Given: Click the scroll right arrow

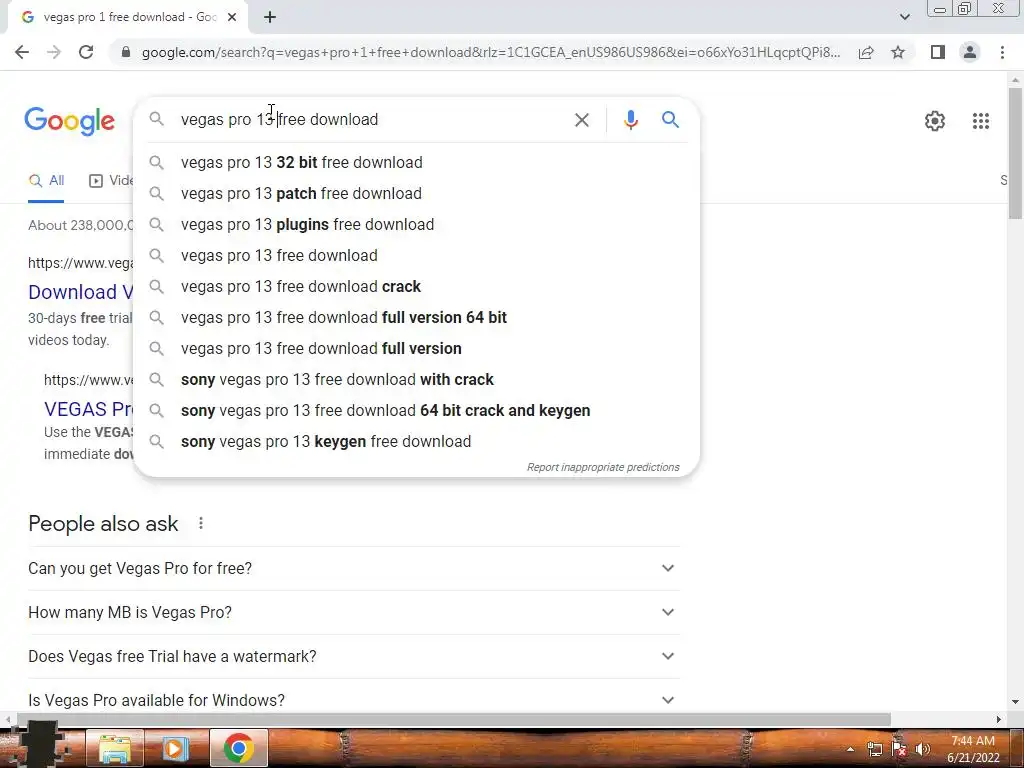Looking at the screenshot, I should click(x=999, y=719).
